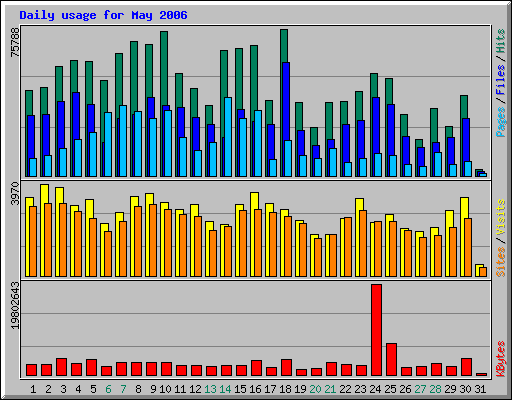Click the green day 20 label
The height and width of the screenshot is (400, 512).
[315, 389]
